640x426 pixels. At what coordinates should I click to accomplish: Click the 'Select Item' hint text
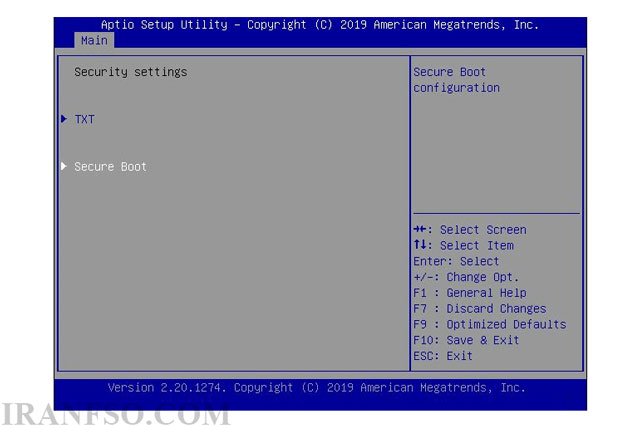coord(477,246)
